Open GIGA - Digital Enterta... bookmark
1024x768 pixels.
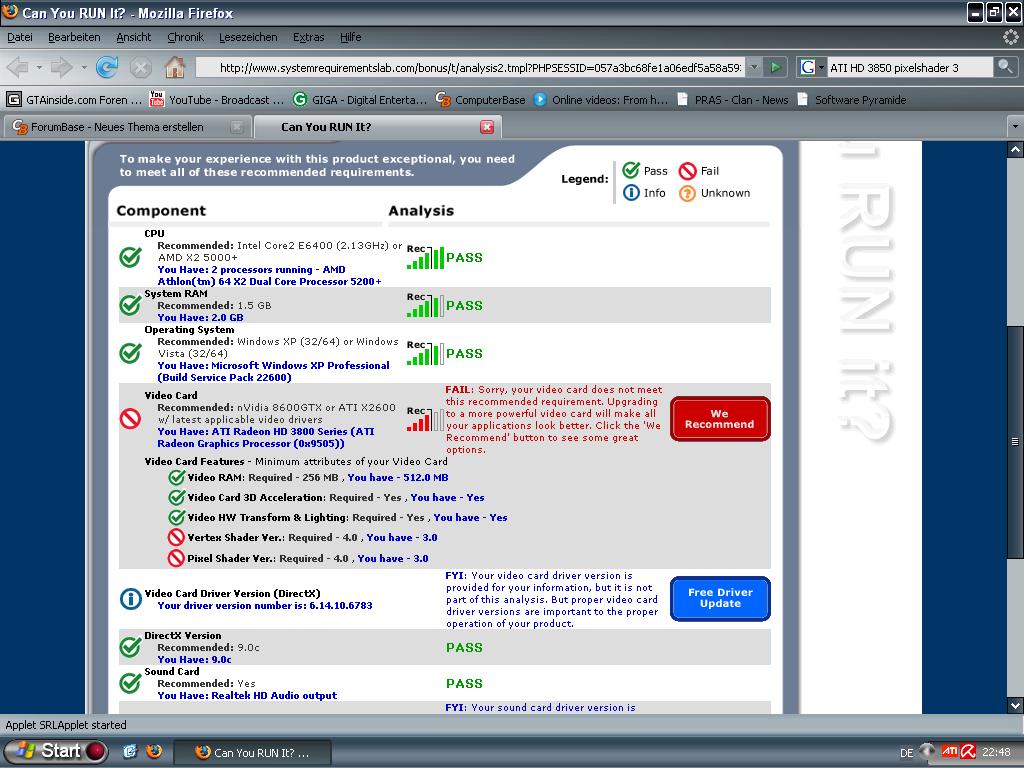tap(360, 100)
